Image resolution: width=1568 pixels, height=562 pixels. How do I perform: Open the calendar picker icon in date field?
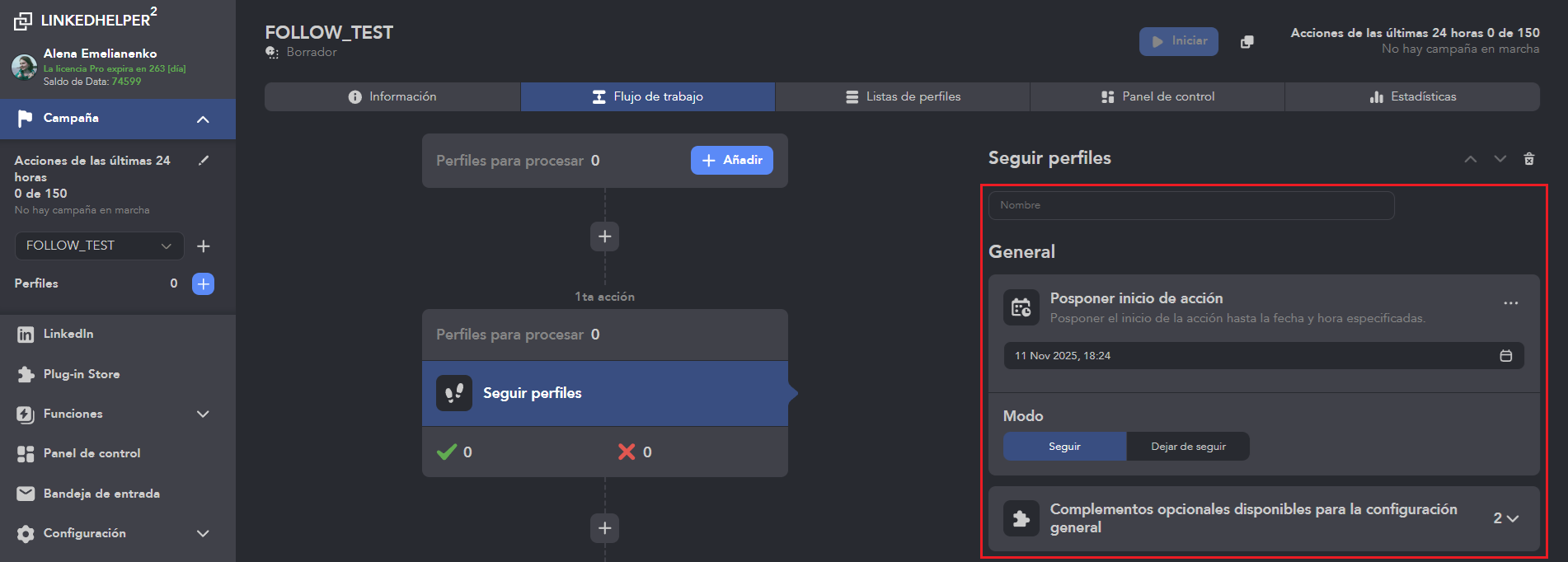(1505, 356)
